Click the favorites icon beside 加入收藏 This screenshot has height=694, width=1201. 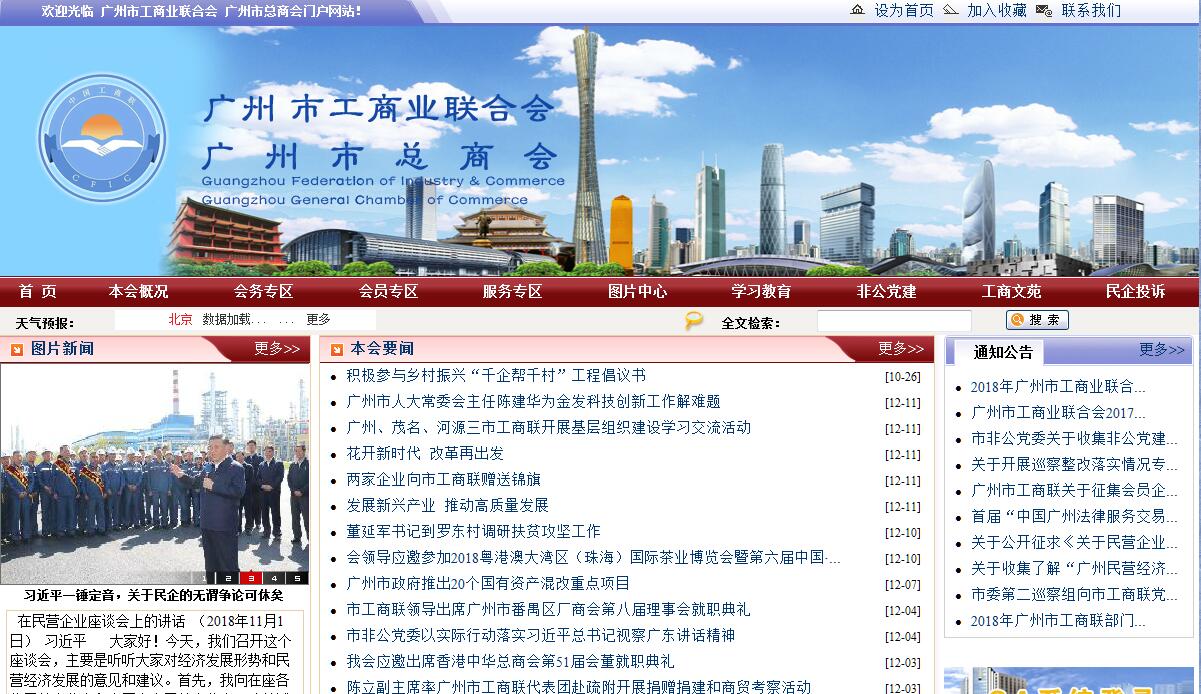[950, 10]
